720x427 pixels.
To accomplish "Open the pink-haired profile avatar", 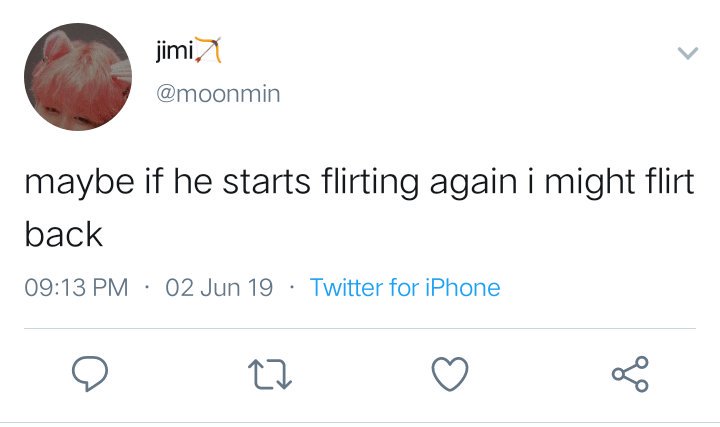I will click(x=78, y=77).
